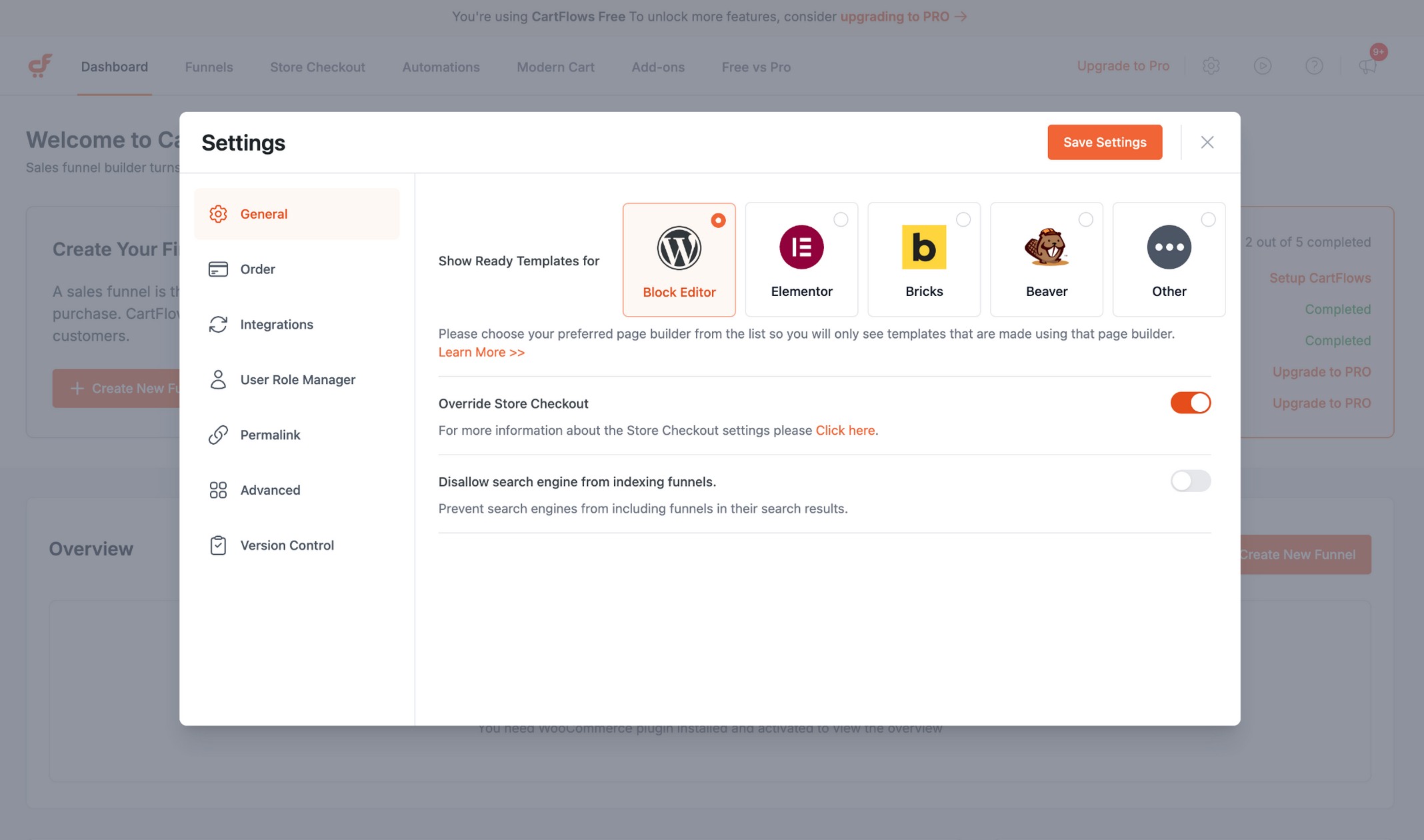The image size is (1424, 840).
Task: Select the Elementor radio button
Action: pos(841,219)
